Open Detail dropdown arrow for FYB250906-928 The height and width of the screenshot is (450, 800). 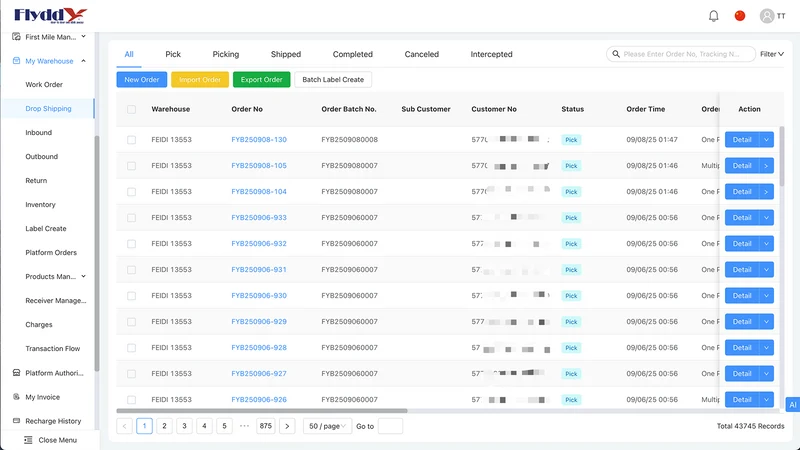pos(766,348)
